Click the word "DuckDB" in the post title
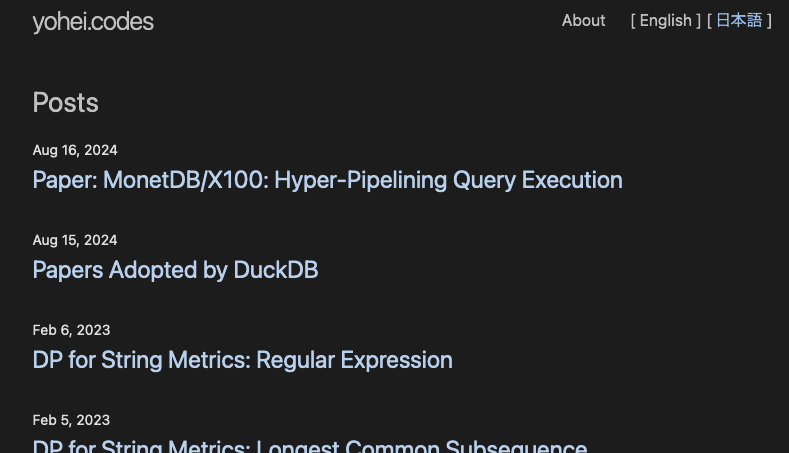The image size is (789, 453). click(x=275, y=270)
